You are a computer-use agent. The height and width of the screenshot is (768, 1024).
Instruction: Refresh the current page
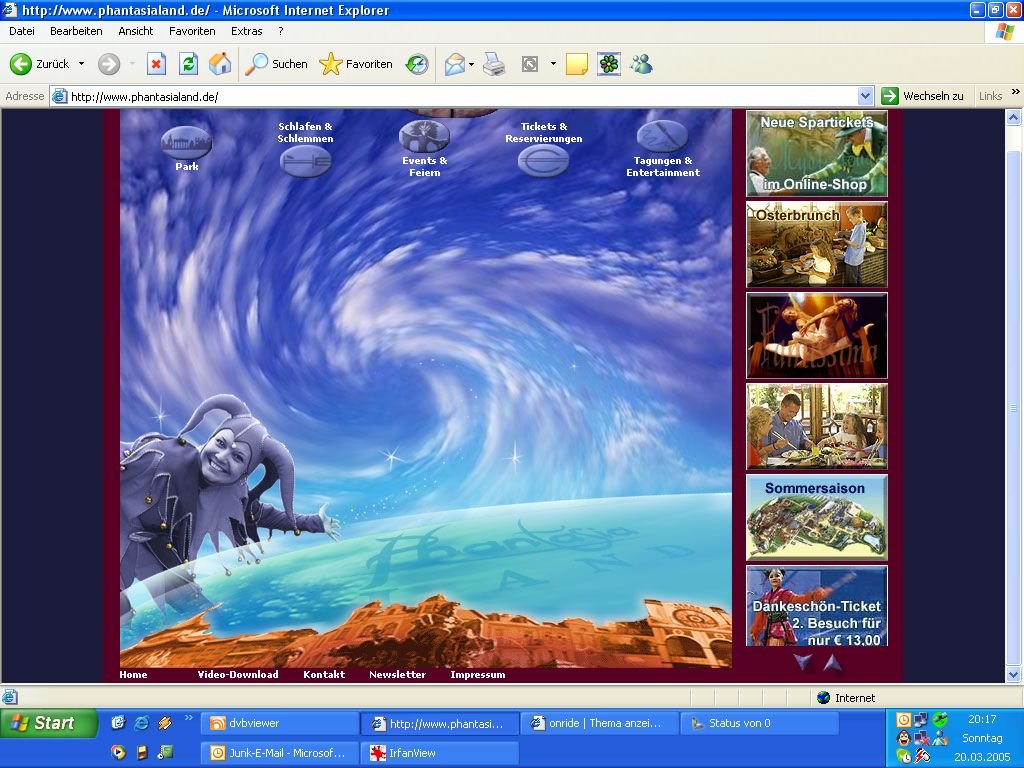pyautogui.click(x=188, y=64)
